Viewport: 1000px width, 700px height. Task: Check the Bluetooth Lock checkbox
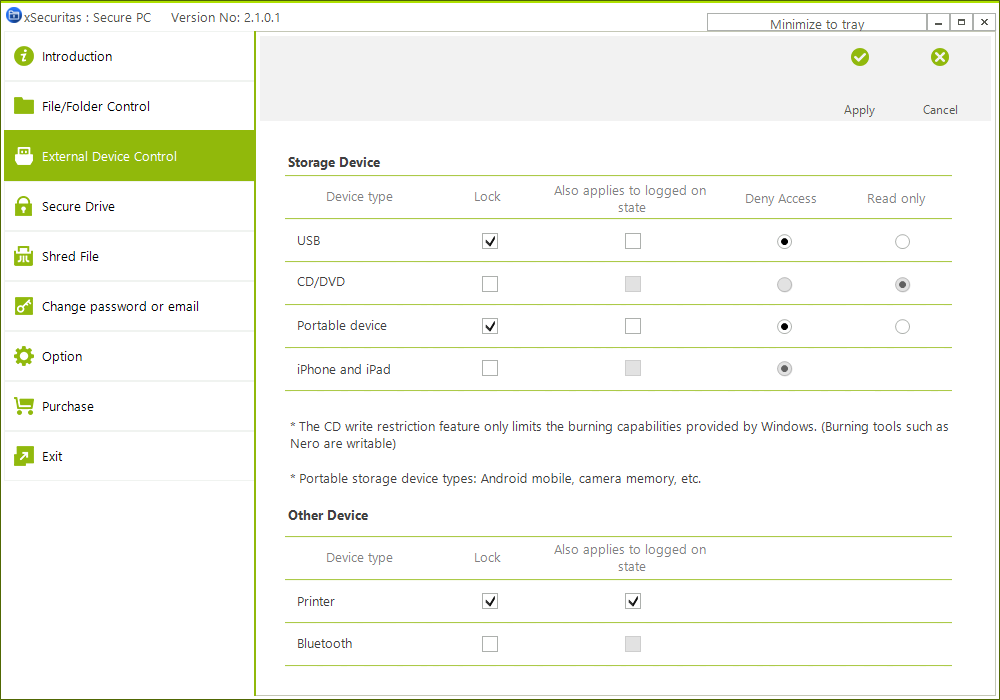[490, 644]
